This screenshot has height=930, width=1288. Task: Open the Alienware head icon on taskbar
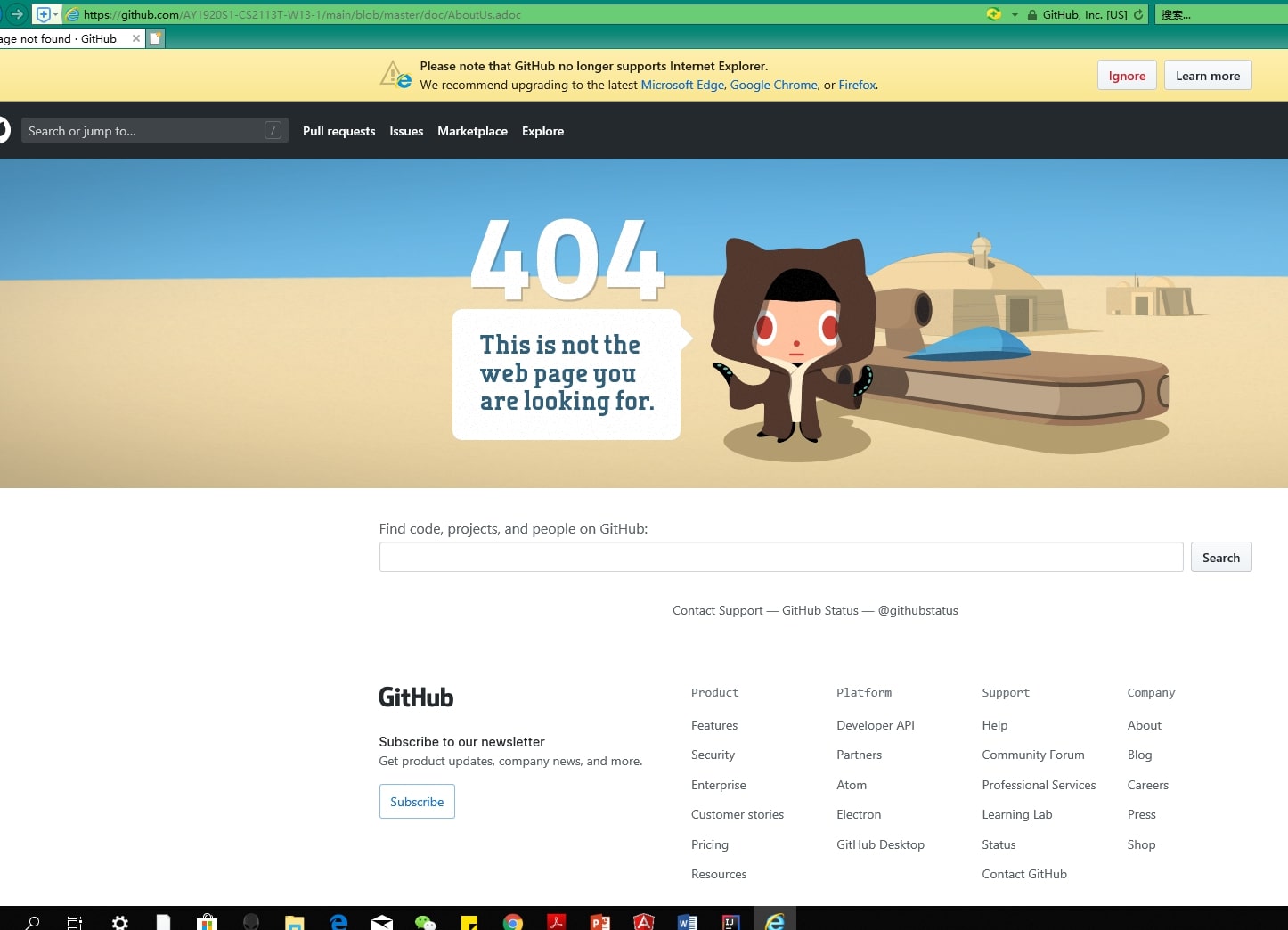(x=251, y=922)
